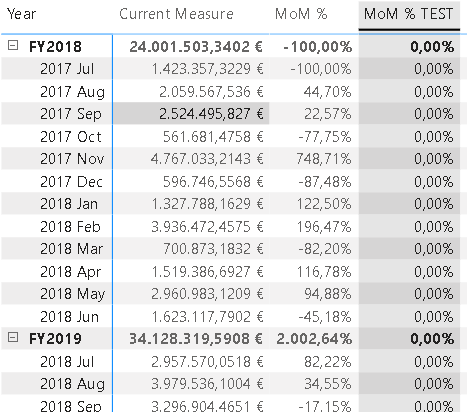Select the 2017 Sep row label
Screen dimensions: 467x412
pyautogui.click(x=71, y=114)
